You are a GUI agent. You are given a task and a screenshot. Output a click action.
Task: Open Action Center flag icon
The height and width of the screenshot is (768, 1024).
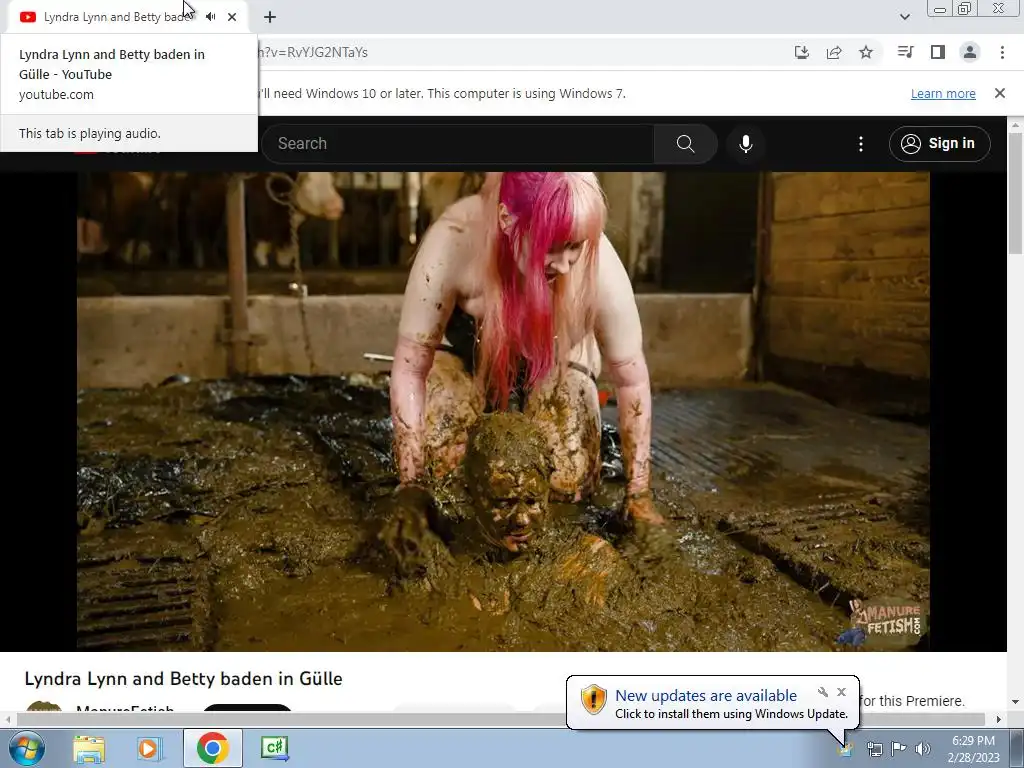899,748
